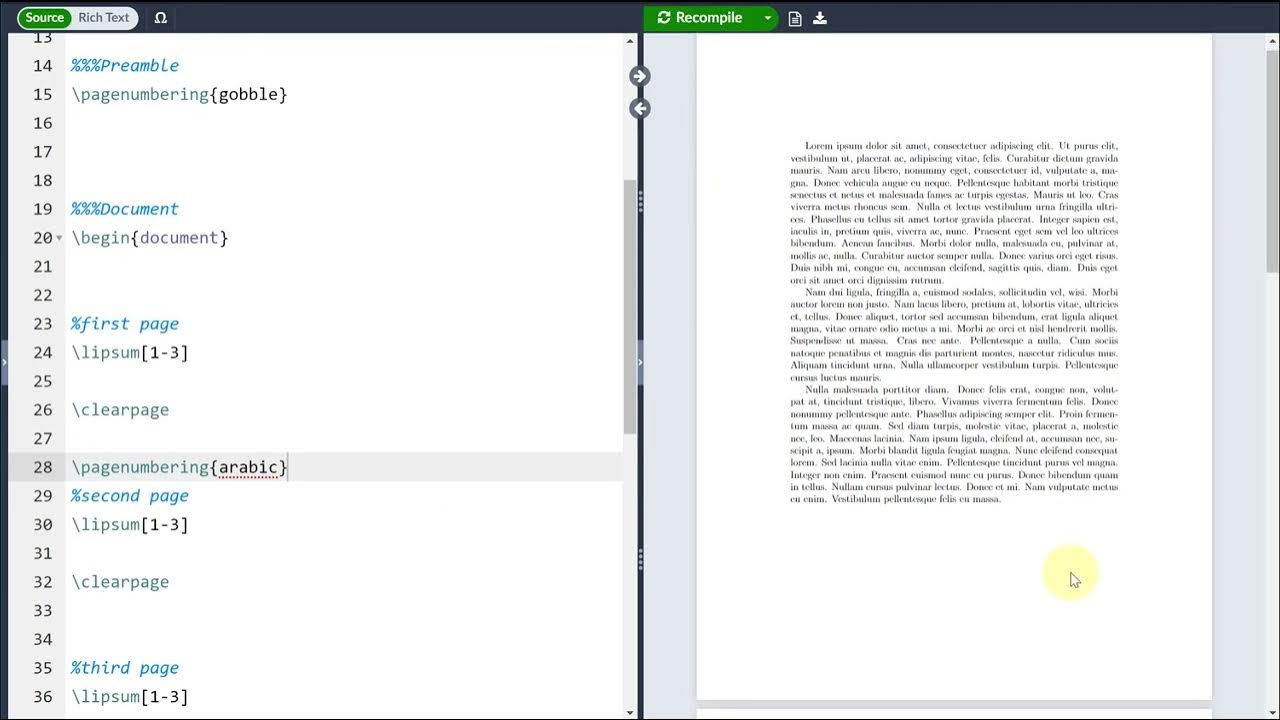The image size is (1280, 720).
Task: Click left arrow to go to code location
Action: [x=640, y=108]
